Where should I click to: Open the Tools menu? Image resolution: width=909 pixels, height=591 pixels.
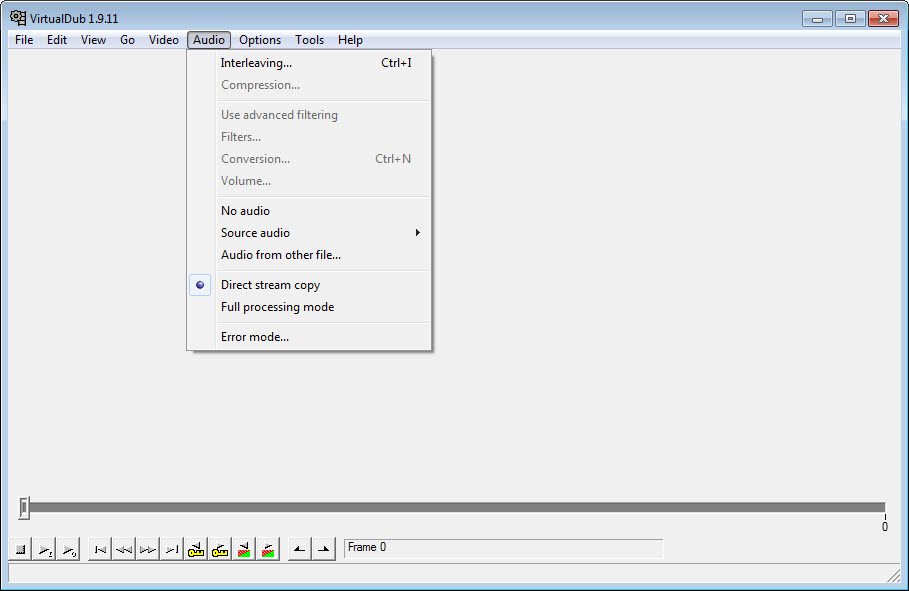click(309, 40)
